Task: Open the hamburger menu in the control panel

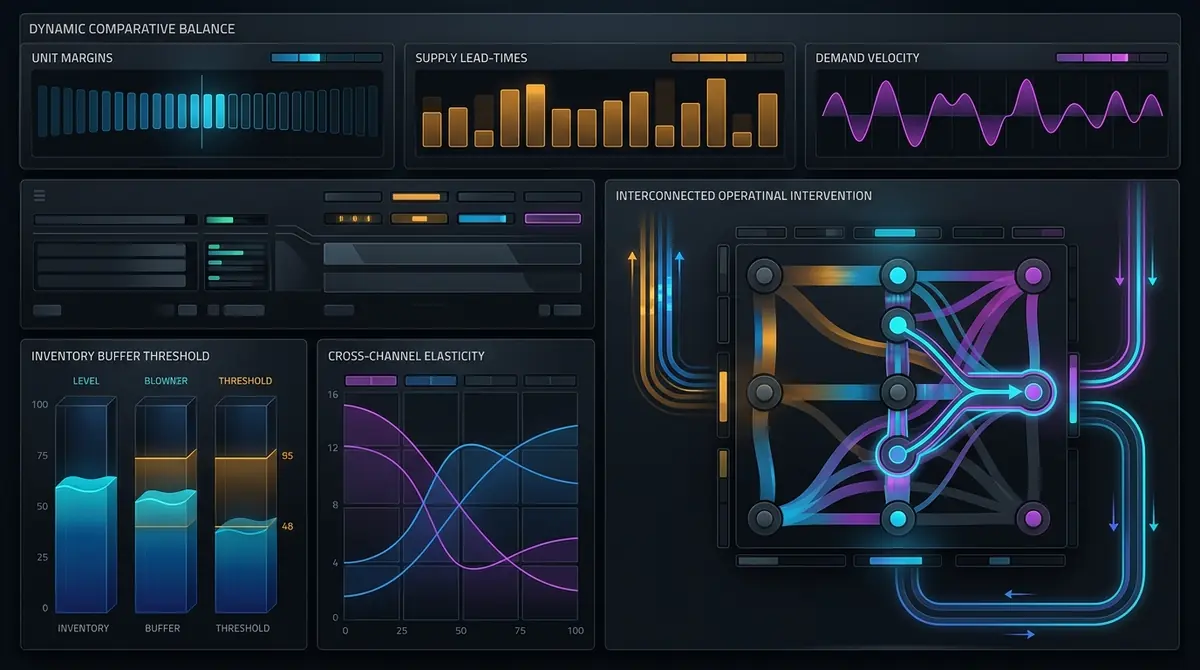Action: tap(40, 196)
